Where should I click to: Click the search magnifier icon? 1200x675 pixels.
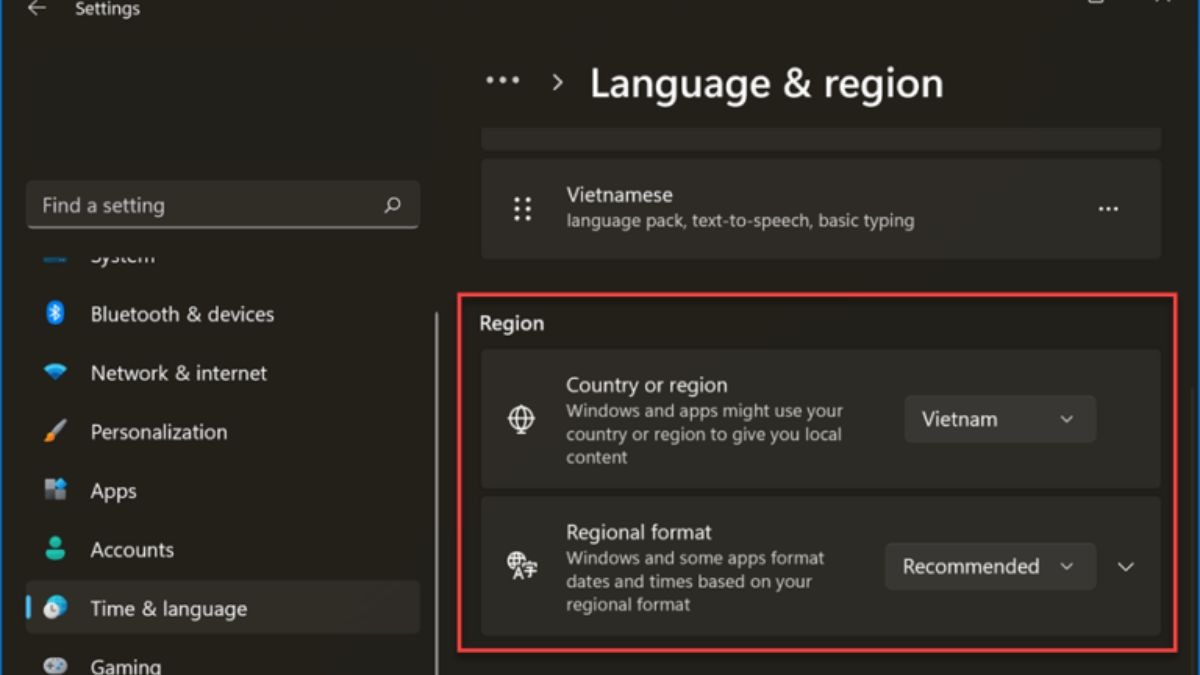click(392, 205)
